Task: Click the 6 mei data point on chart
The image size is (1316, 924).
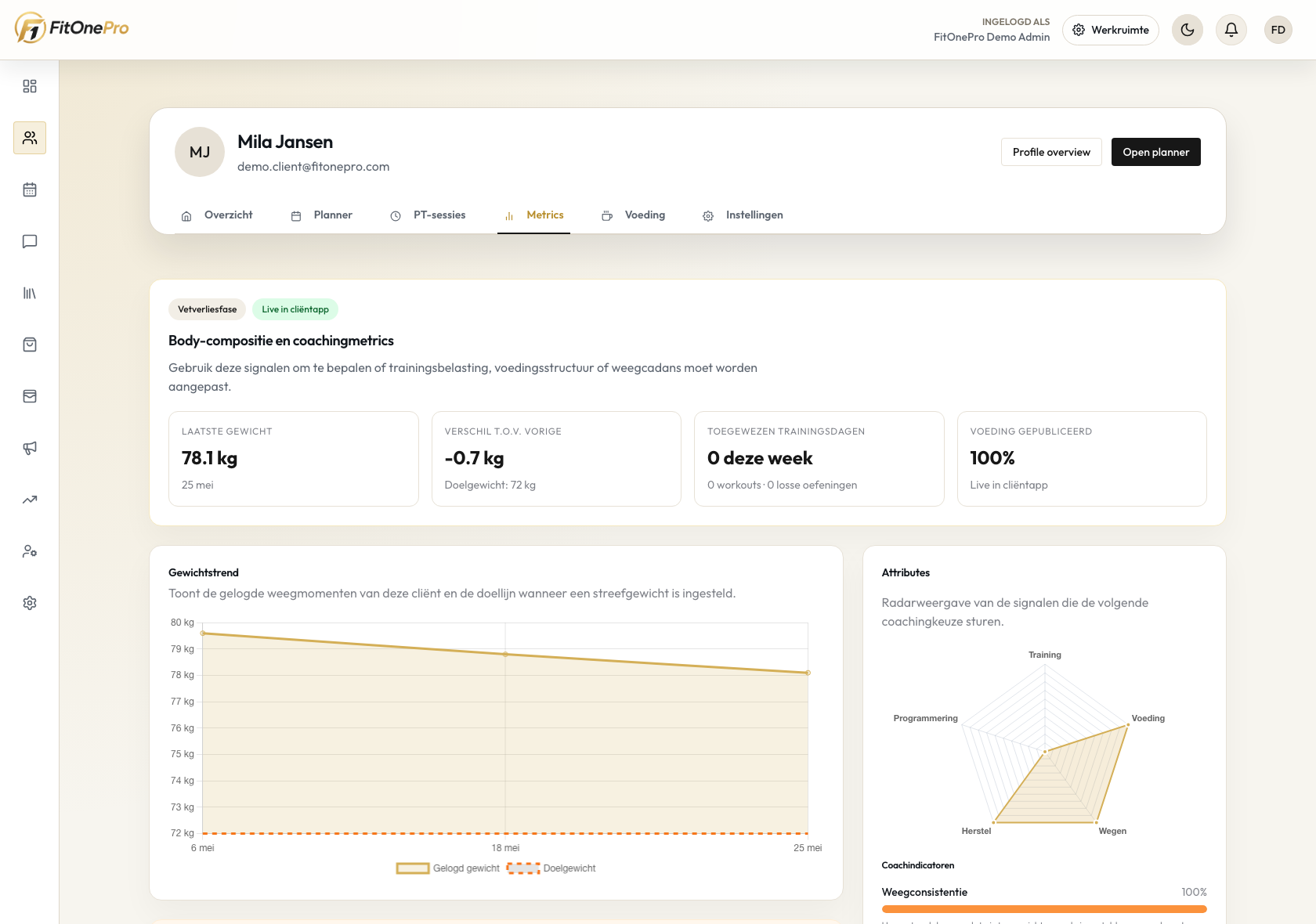Action: coord(203,633)
